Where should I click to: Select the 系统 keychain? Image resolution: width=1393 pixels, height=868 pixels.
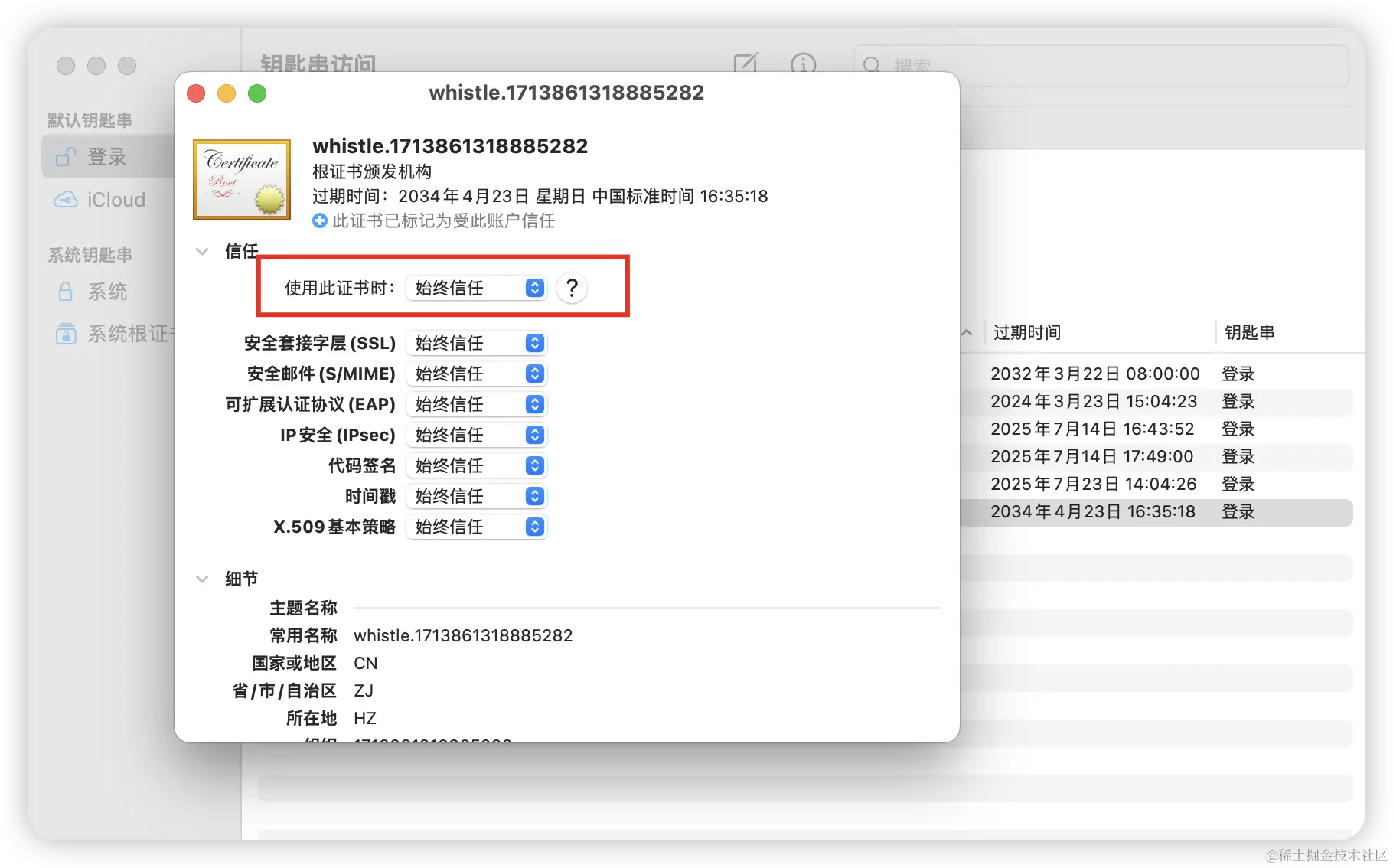point(107,292)
